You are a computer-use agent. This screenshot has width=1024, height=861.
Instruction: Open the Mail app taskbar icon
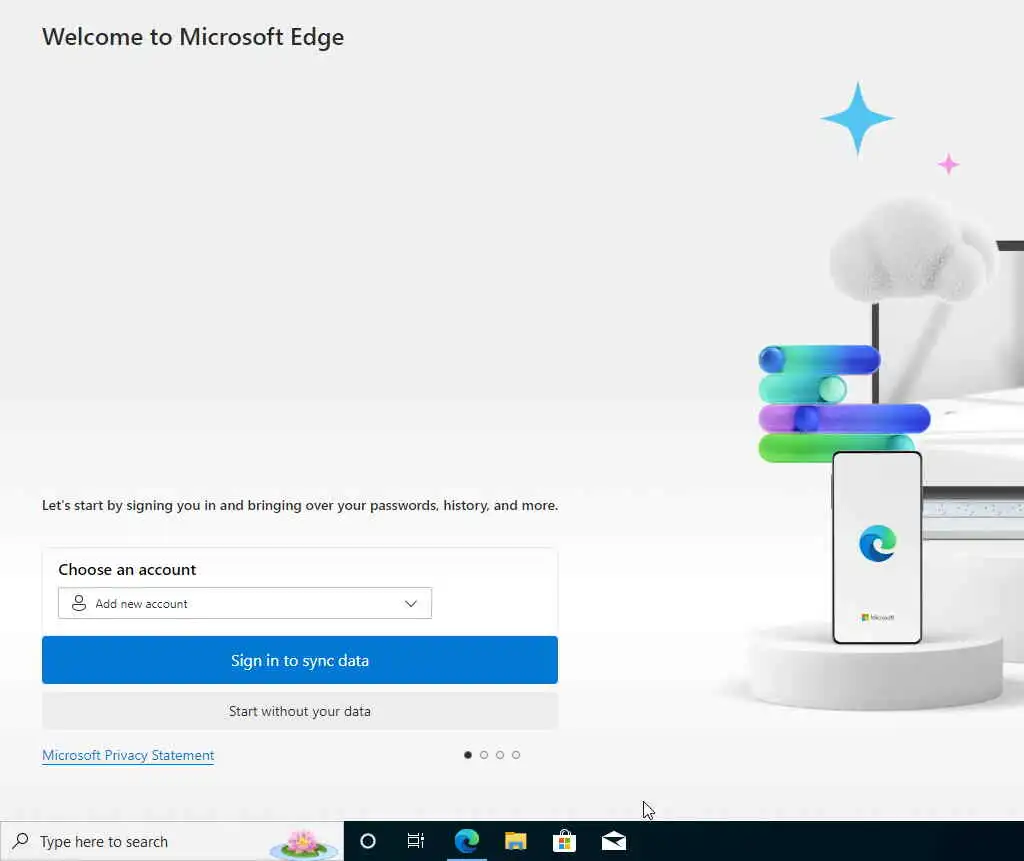614,841
